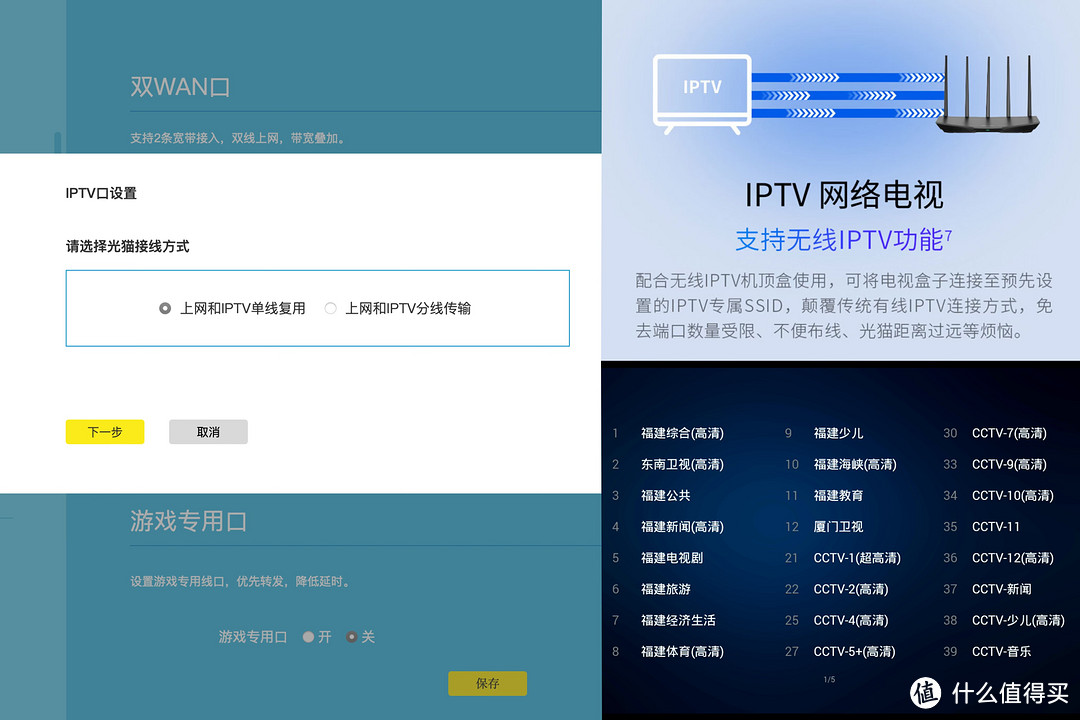Select channel CCTV-7(高清)

1010,433
